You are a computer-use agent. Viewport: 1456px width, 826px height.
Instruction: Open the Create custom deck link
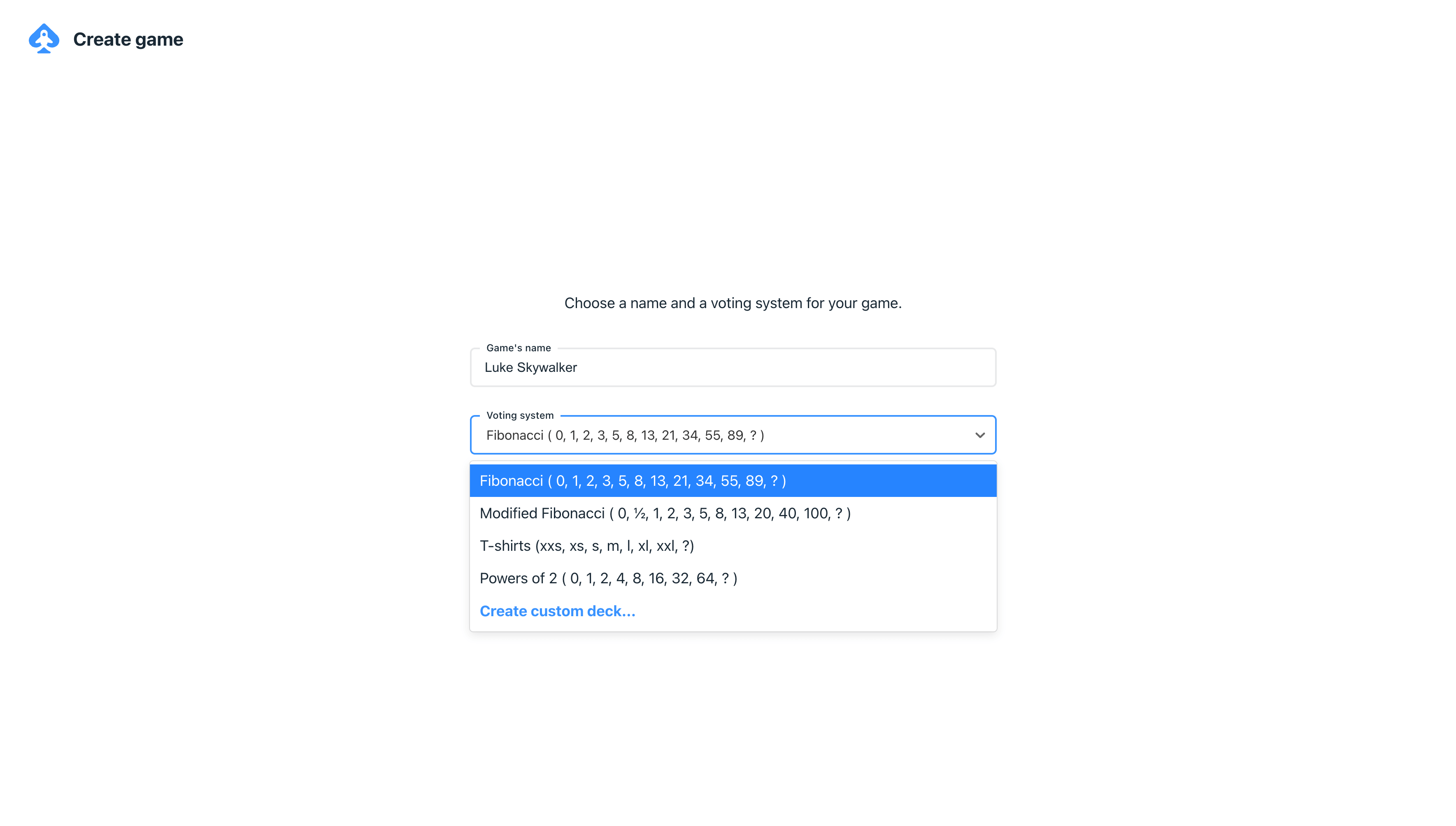pos(557,611)
